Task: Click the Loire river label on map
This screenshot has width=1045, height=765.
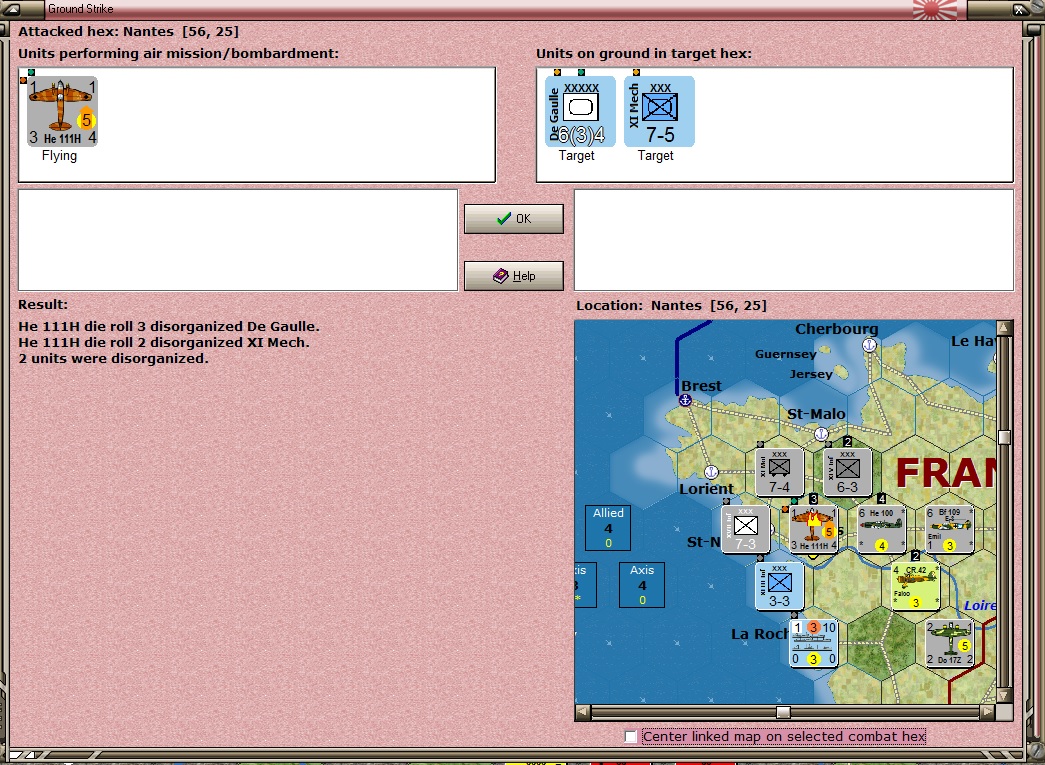Action: pos(980,605)
